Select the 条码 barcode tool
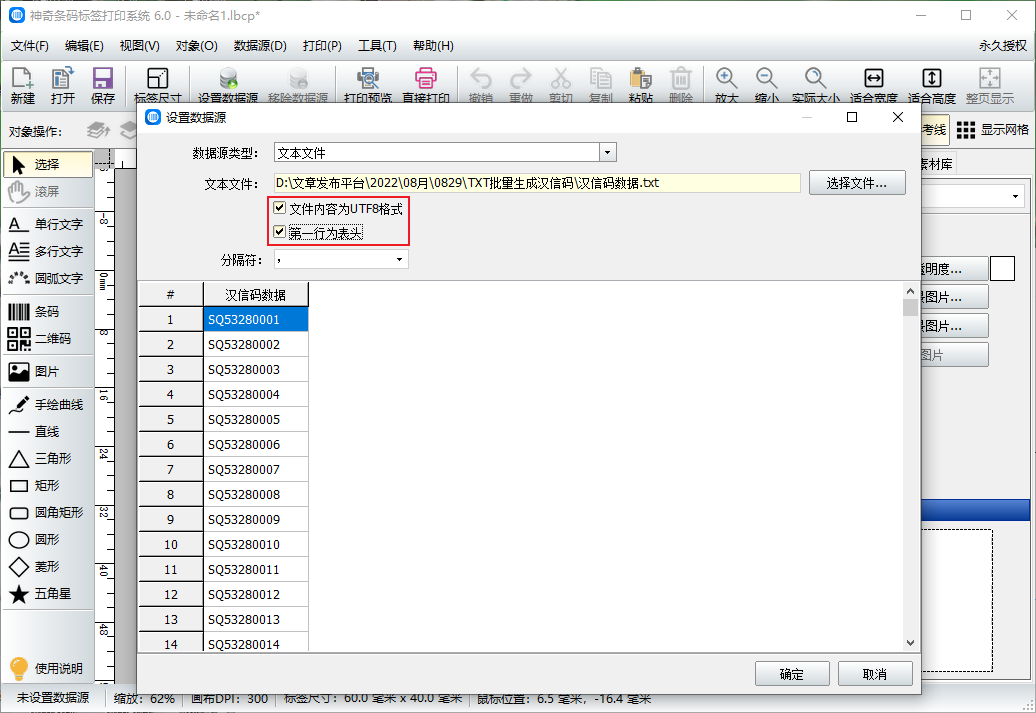The height and width of the screenshot is (713, 1036). 46,312
